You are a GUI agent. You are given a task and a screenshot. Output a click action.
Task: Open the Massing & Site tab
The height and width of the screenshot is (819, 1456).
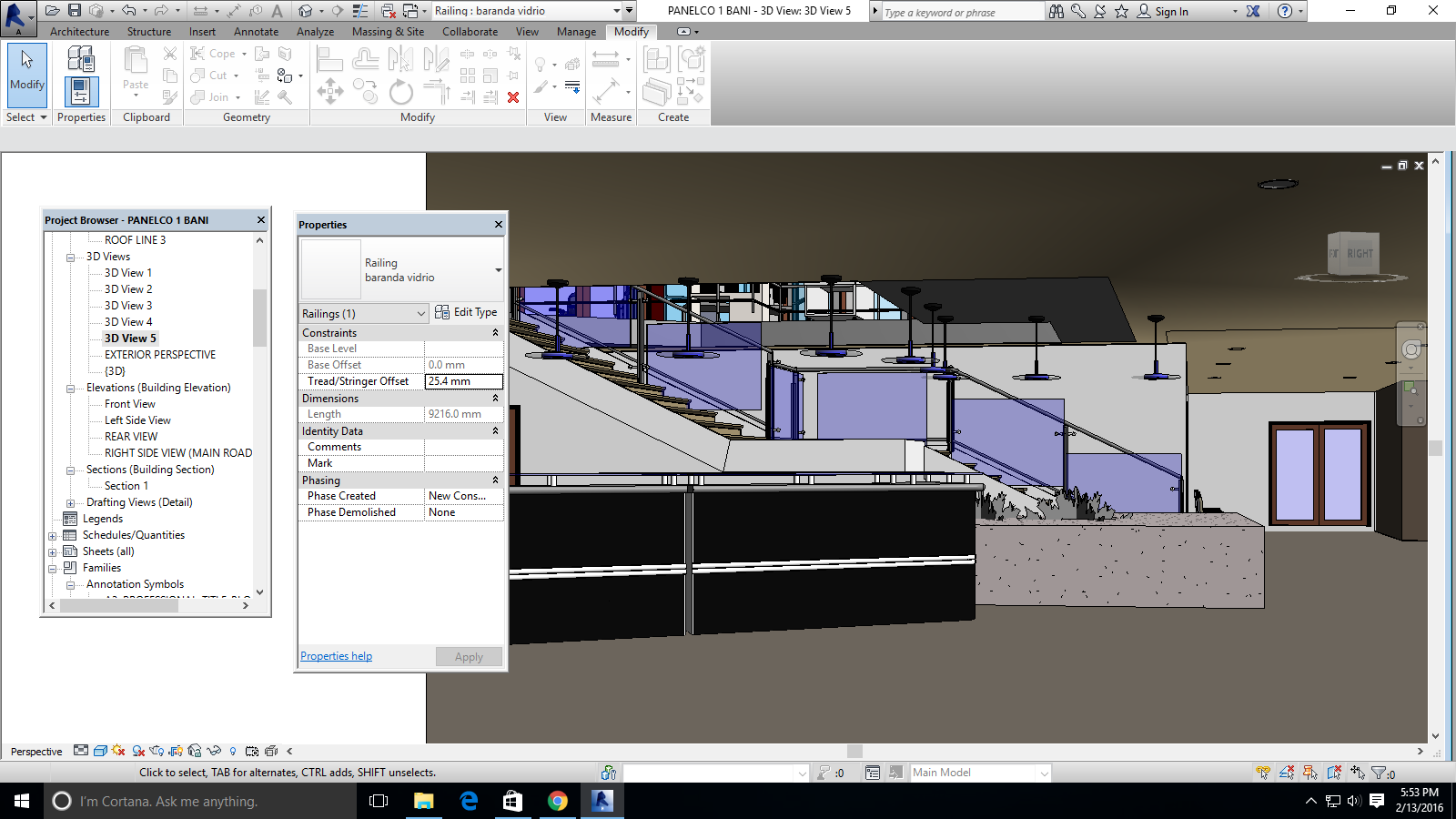coord(388,32)
